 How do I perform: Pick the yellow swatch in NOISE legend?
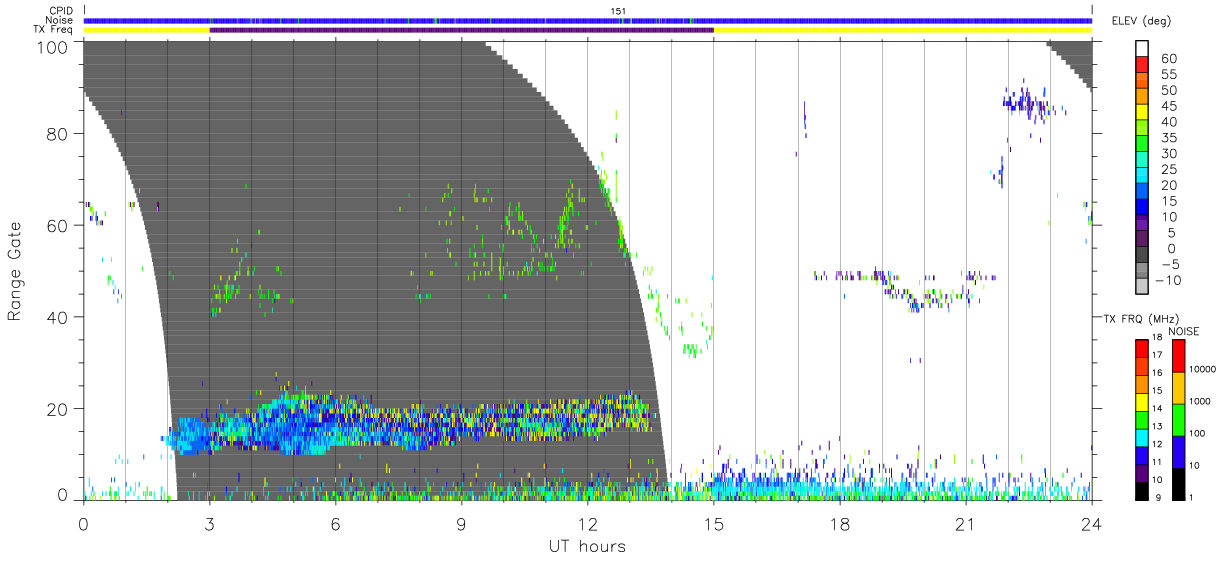[x=1177, y=387]
